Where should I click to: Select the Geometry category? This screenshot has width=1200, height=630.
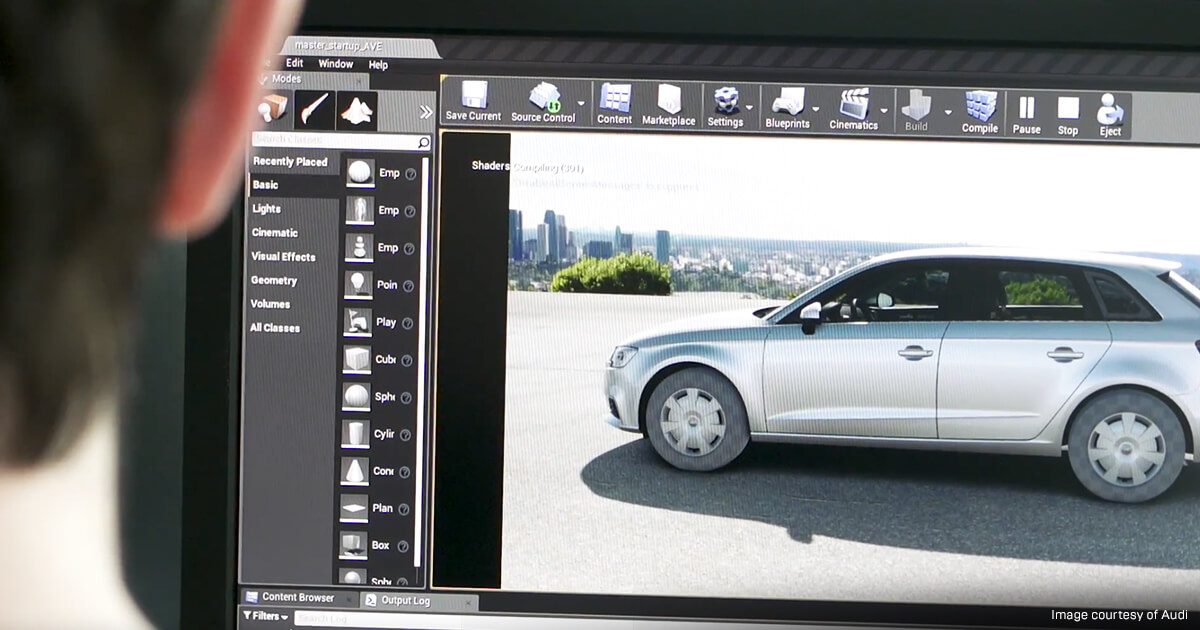coord(273,281)
